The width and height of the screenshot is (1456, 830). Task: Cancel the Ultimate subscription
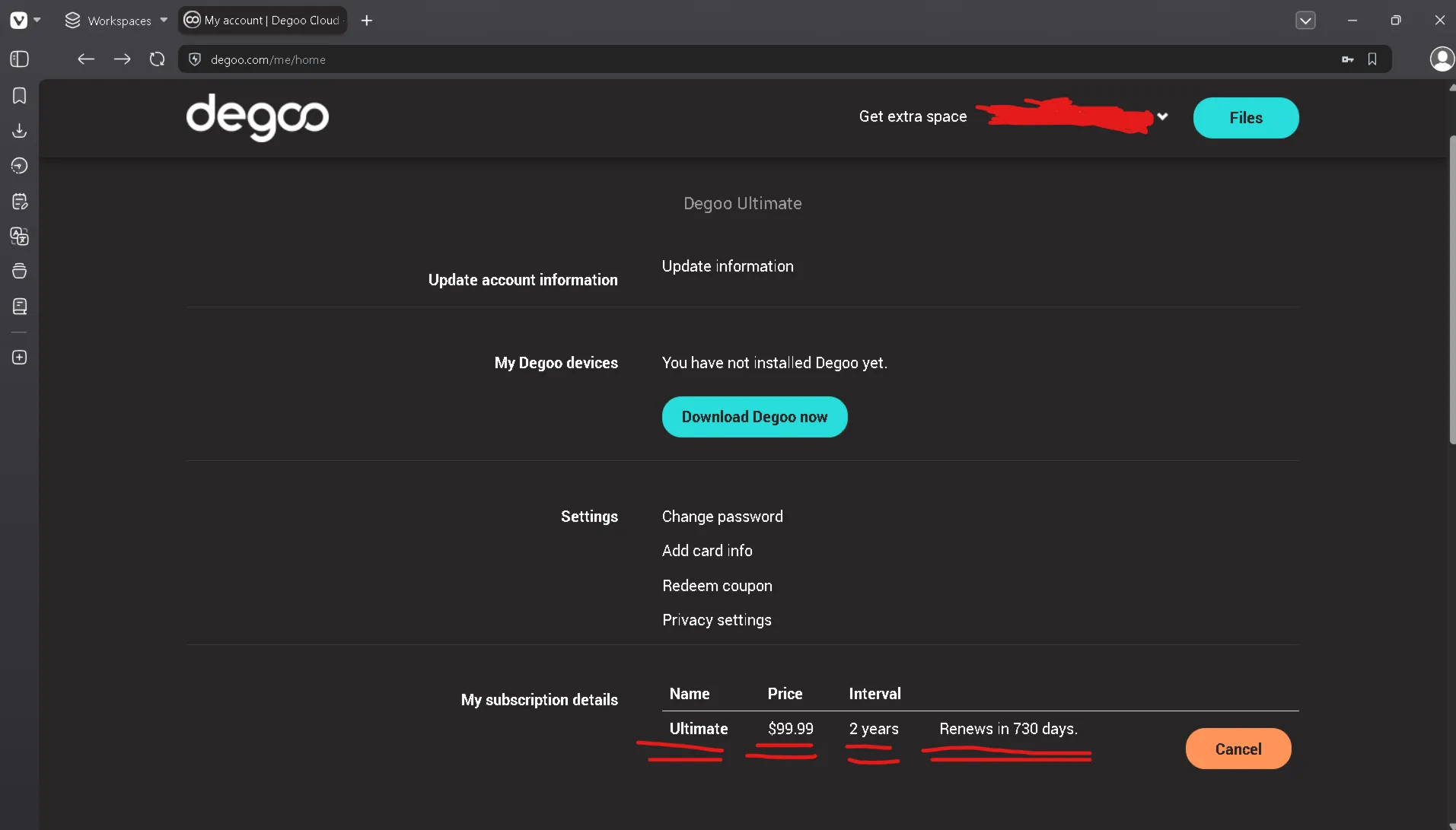point(1238,749)
